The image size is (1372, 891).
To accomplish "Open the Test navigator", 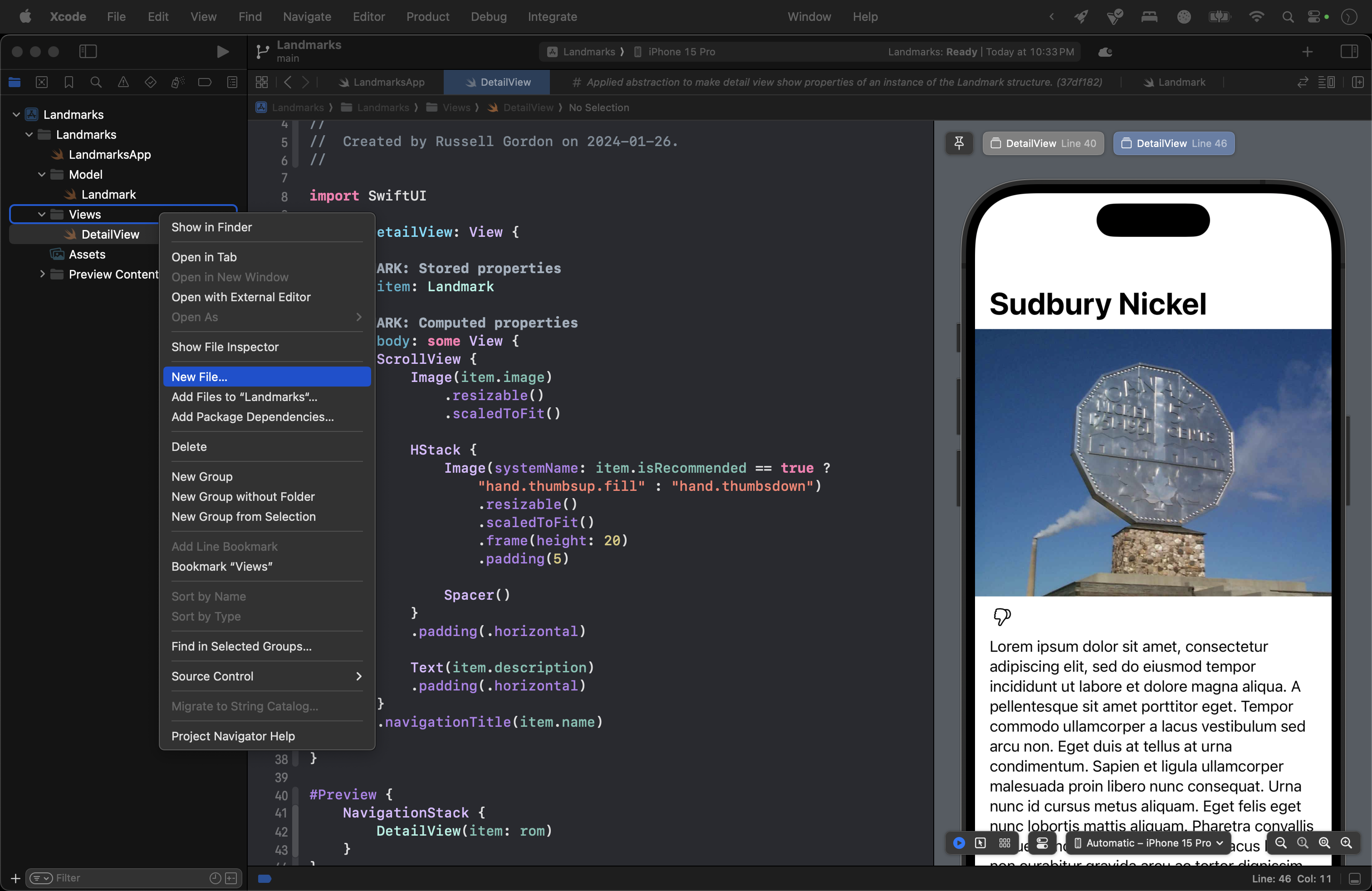I will point(151,82).
